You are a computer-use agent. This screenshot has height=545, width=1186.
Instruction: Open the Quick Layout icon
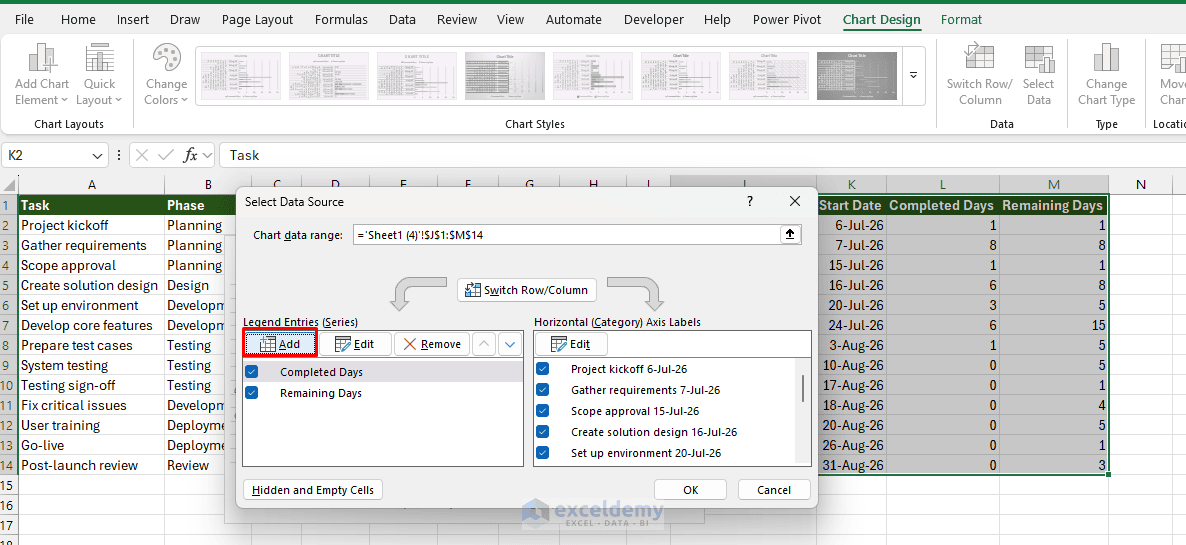click(99, 59)
